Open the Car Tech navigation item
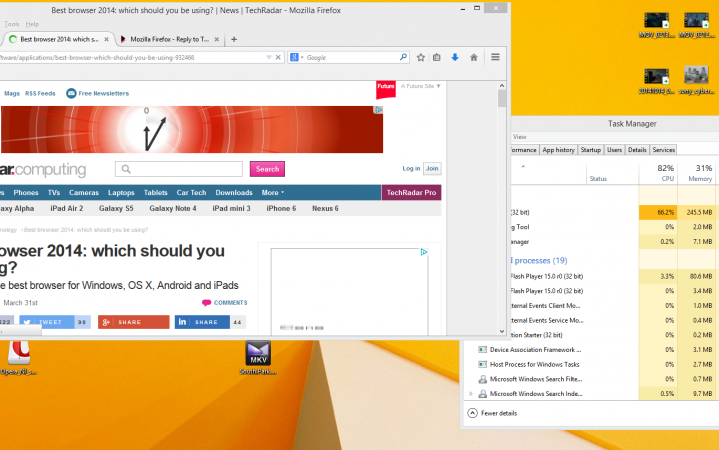The image size is (719, 450). coord(191,193)
